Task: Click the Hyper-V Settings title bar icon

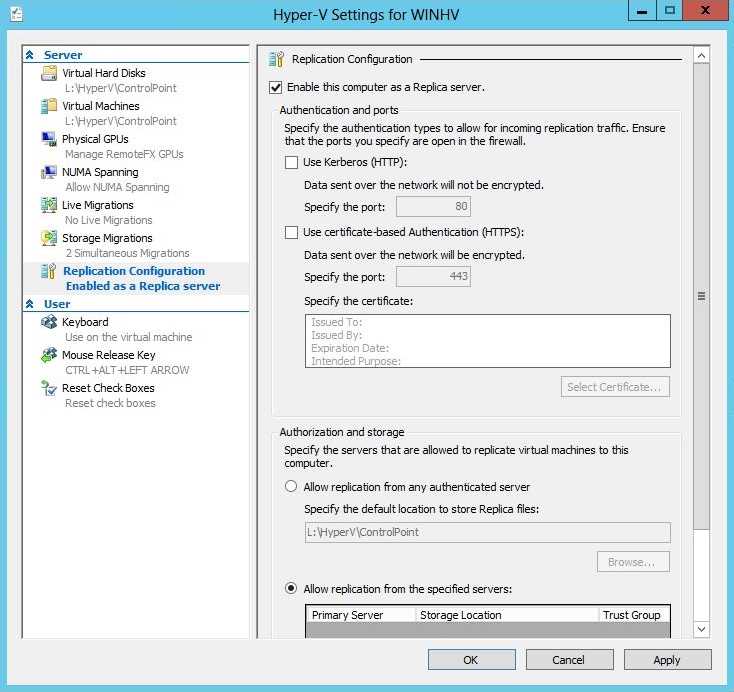Action: (16, 14)
